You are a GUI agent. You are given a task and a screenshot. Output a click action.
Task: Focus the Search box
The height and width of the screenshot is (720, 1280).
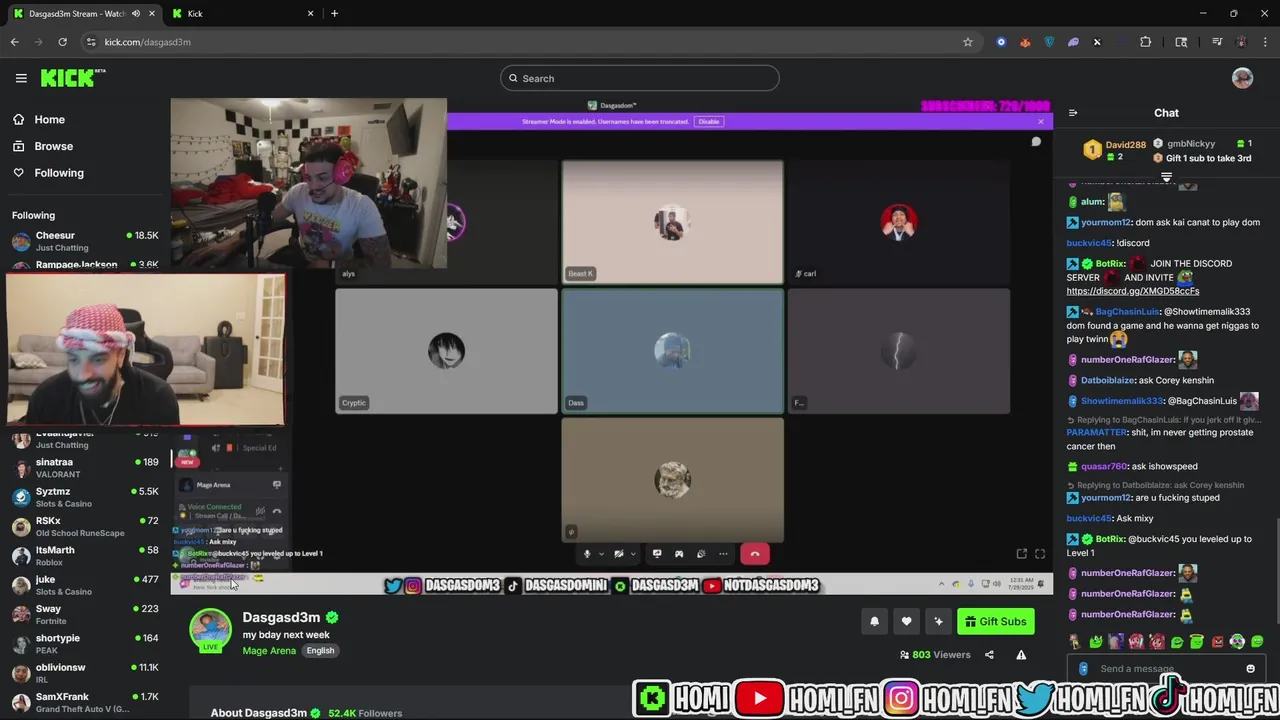coord(640,78)
